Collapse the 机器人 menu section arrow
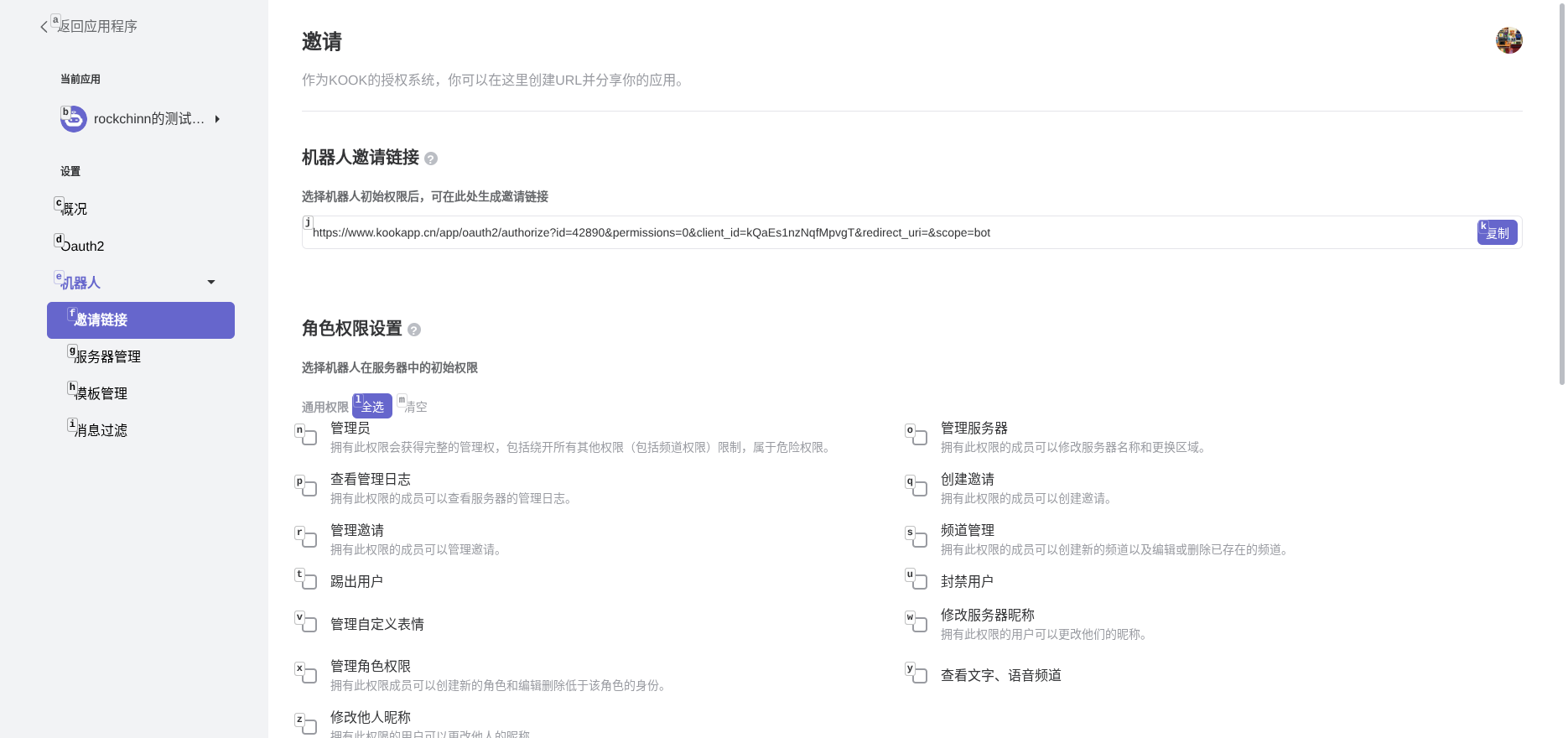 [211, 283]
